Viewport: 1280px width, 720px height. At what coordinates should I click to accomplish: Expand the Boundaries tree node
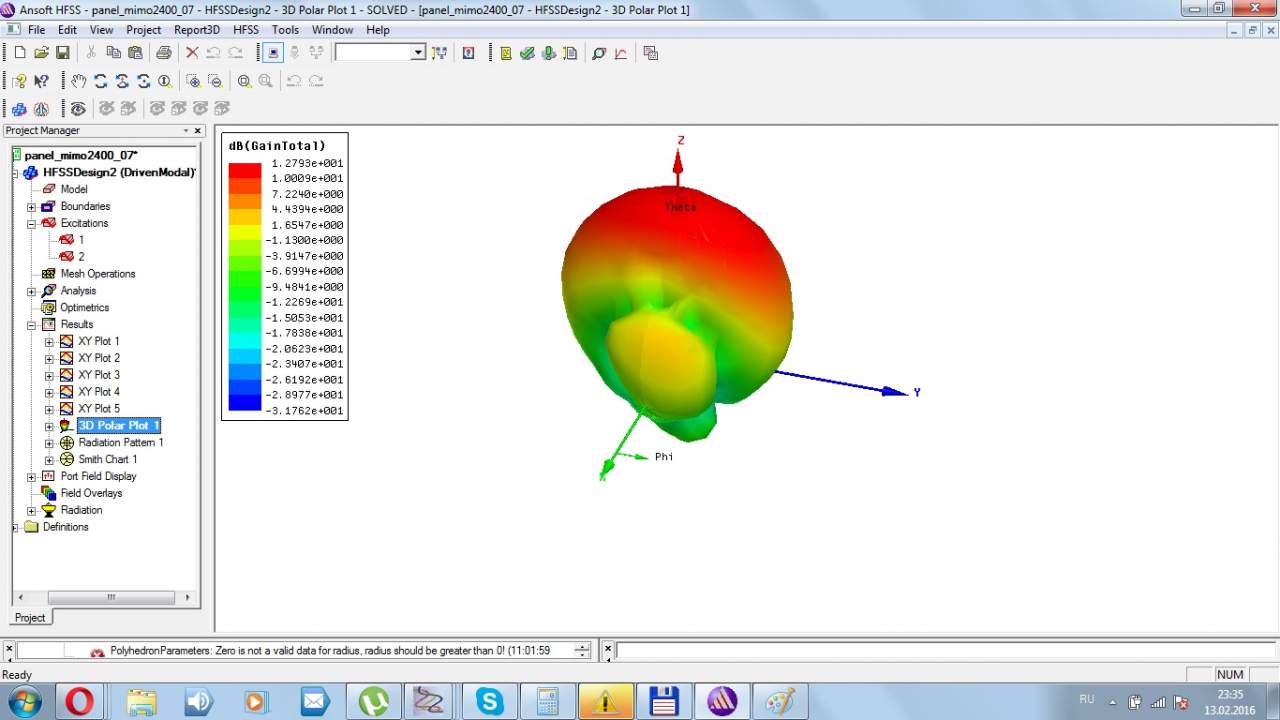31,207
